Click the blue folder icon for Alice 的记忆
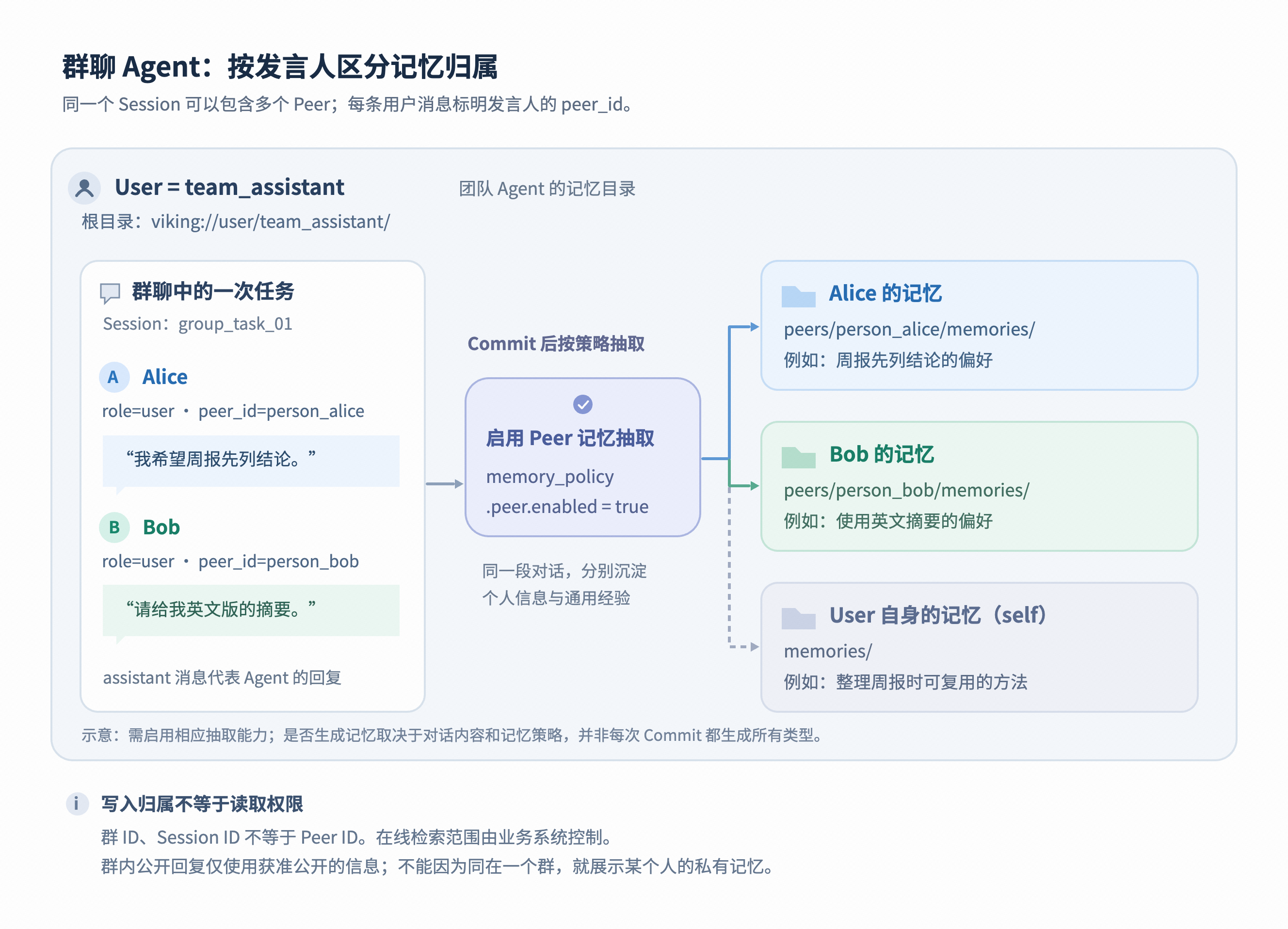The width and height of the screenshot is (1288, 929). [x=799, y=296]
